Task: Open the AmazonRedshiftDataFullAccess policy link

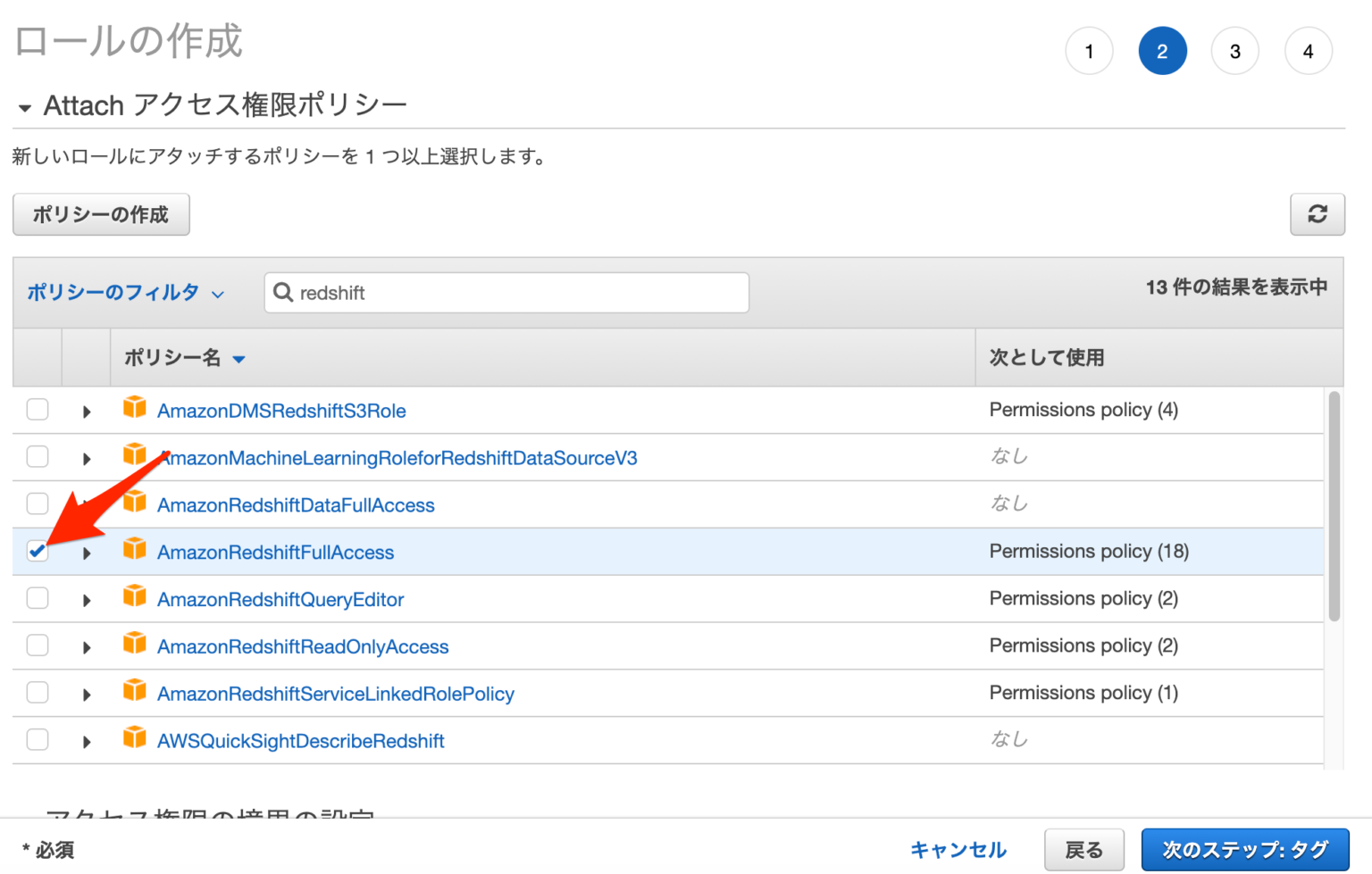Action: 296,504
